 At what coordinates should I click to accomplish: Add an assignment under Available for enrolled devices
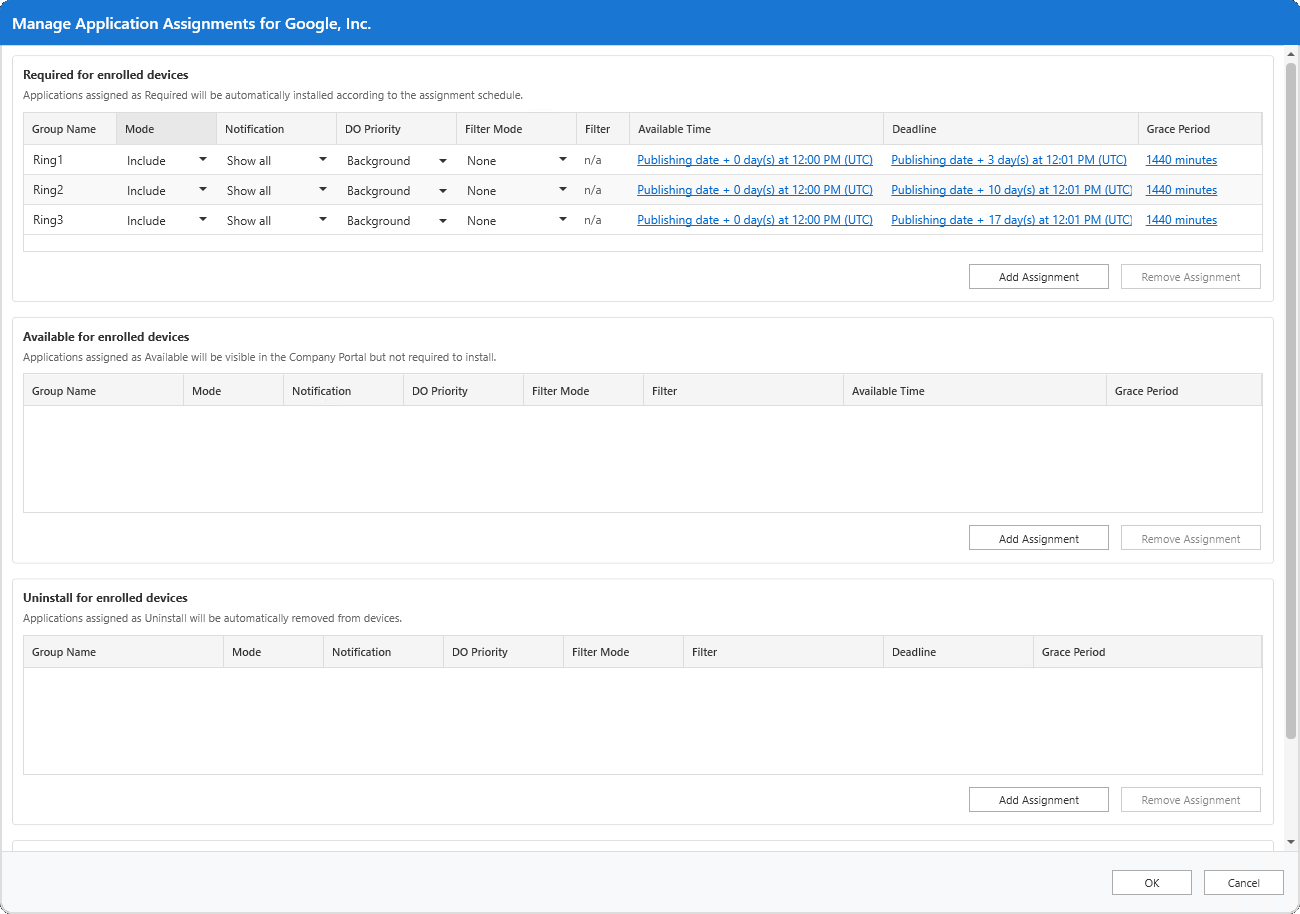[1038, 537]
